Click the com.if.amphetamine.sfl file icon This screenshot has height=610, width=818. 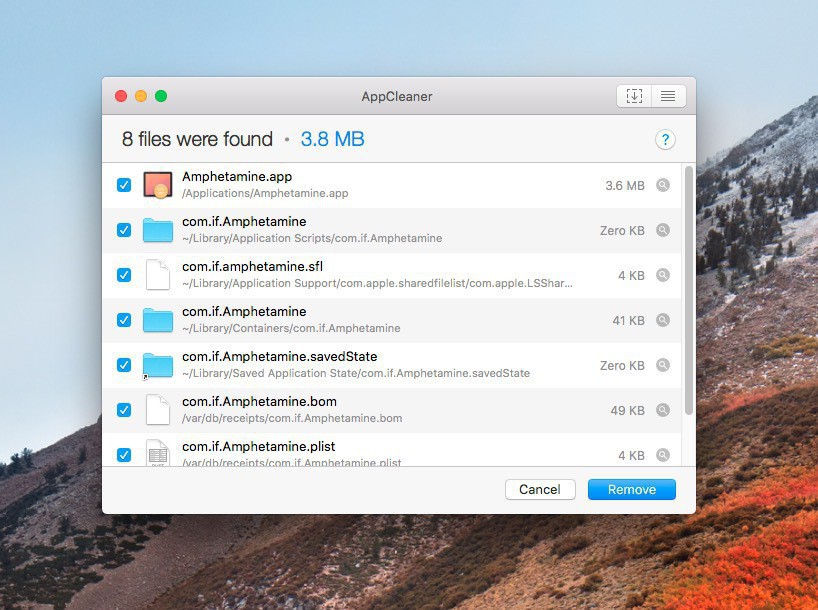(x=158, y=275)
